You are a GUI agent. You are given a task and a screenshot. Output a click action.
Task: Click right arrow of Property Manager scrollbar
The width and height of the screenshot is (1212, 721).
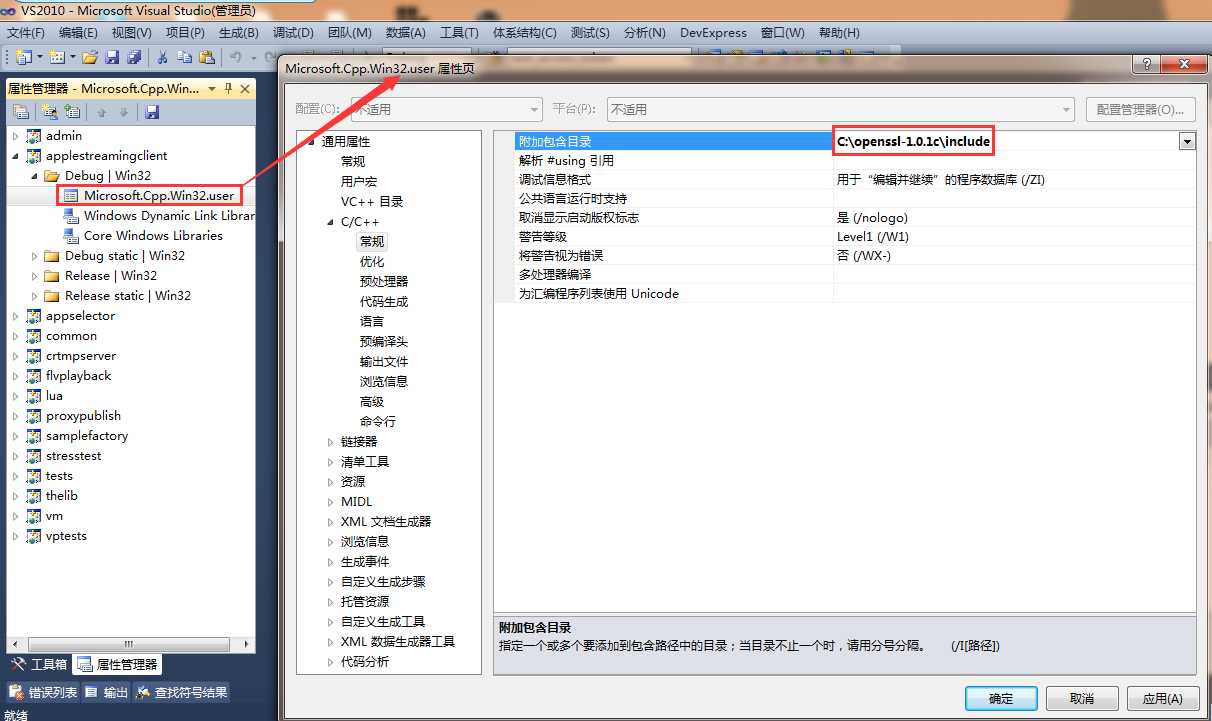[x=246, y=644]
